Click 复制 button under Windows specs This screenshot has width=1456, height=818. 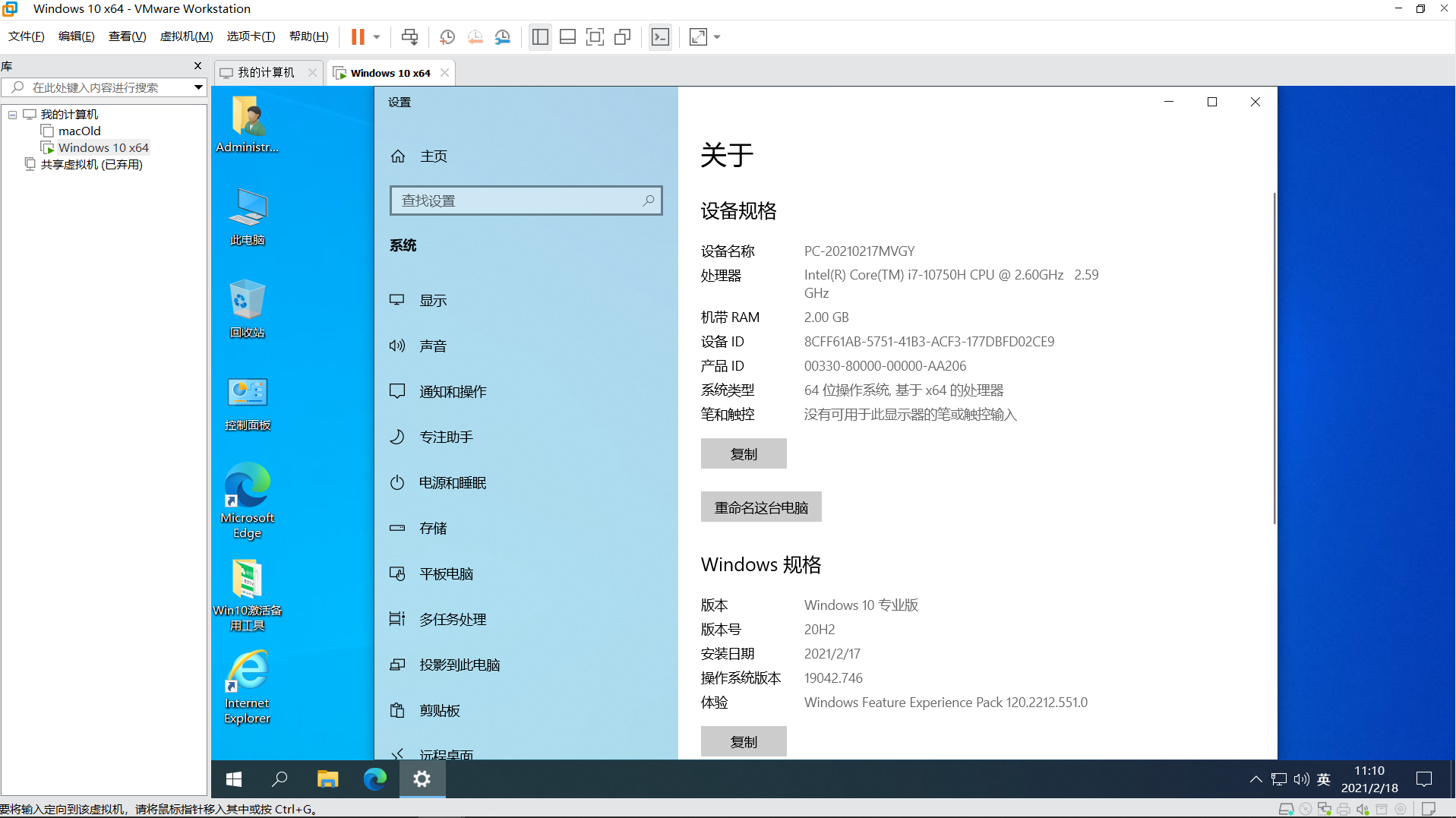(744, 741)
